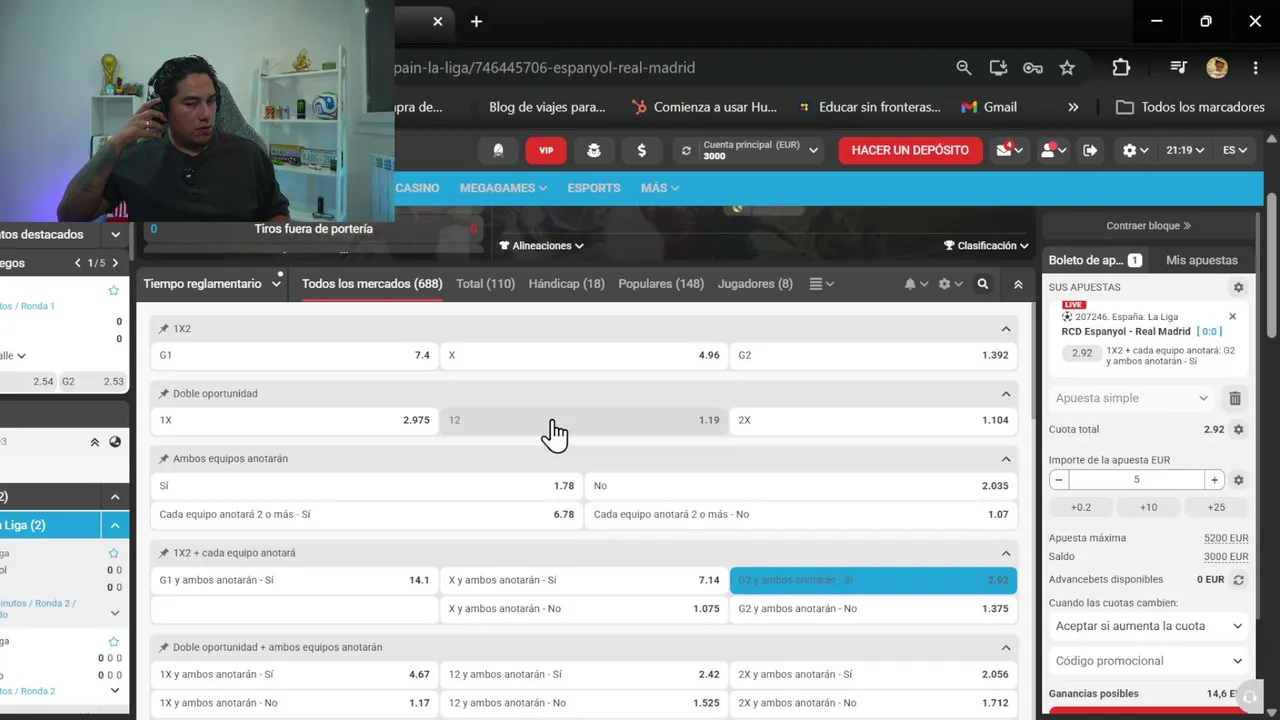Remove Espanyol - Real Madrid bet from slip
The width and height of the screenshot is (1280, 720).
click(x=1232, y=316)
